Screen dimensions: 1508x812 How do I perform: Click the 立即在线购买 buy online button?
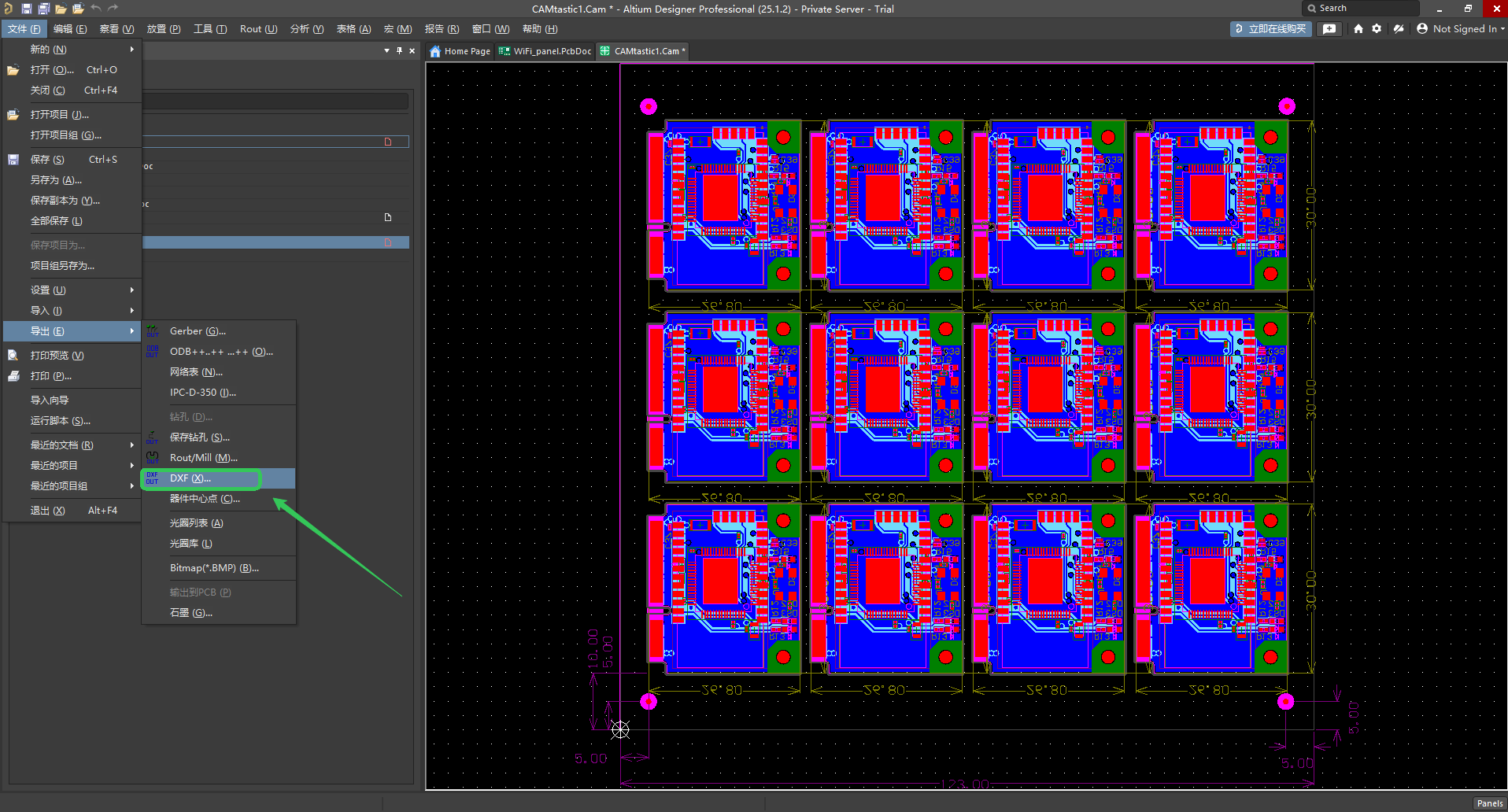pos(1270,29)
